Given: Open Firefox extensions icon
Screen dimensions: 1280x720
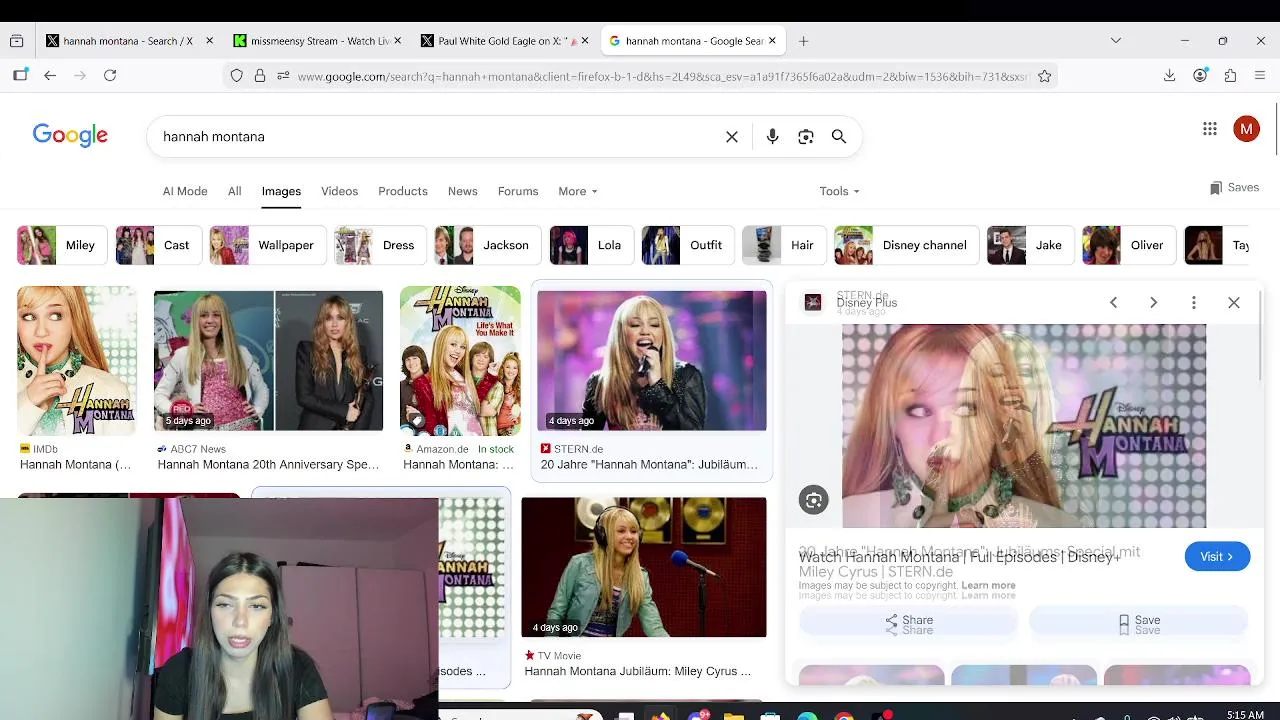Looking at the screenshot, I should (x=1231, y=76).
